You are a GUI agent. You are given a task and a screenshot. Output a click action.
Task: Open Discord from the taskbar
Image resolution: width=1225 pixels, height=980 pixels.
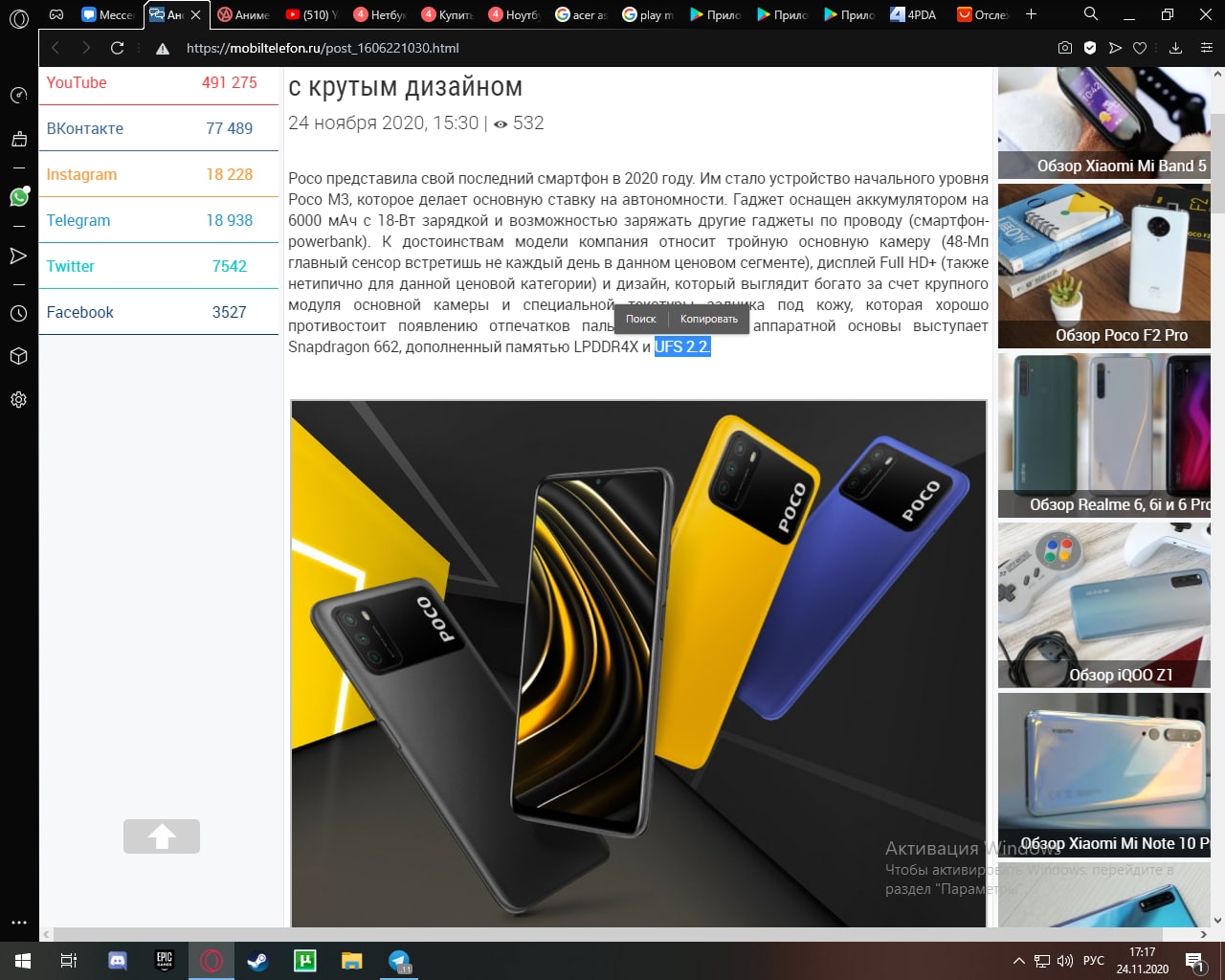(118, 961)
